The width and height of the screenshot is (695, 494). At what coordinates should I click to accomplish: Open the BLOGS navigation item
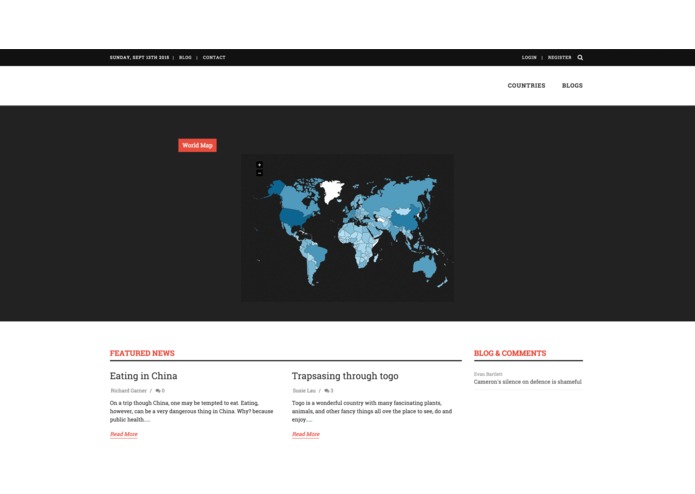point(572,86)
